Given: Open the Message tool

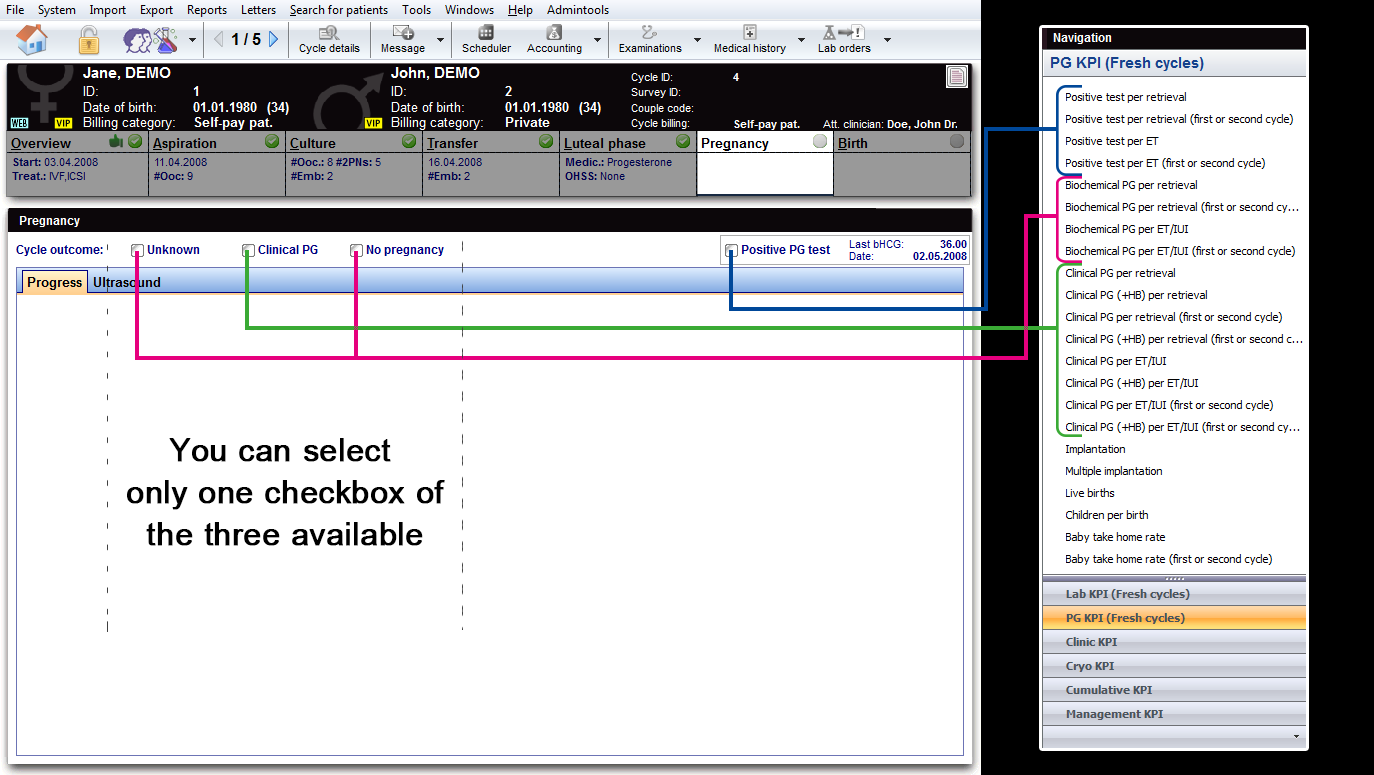Looking at the screenshot, I should (x=403, y=40).
